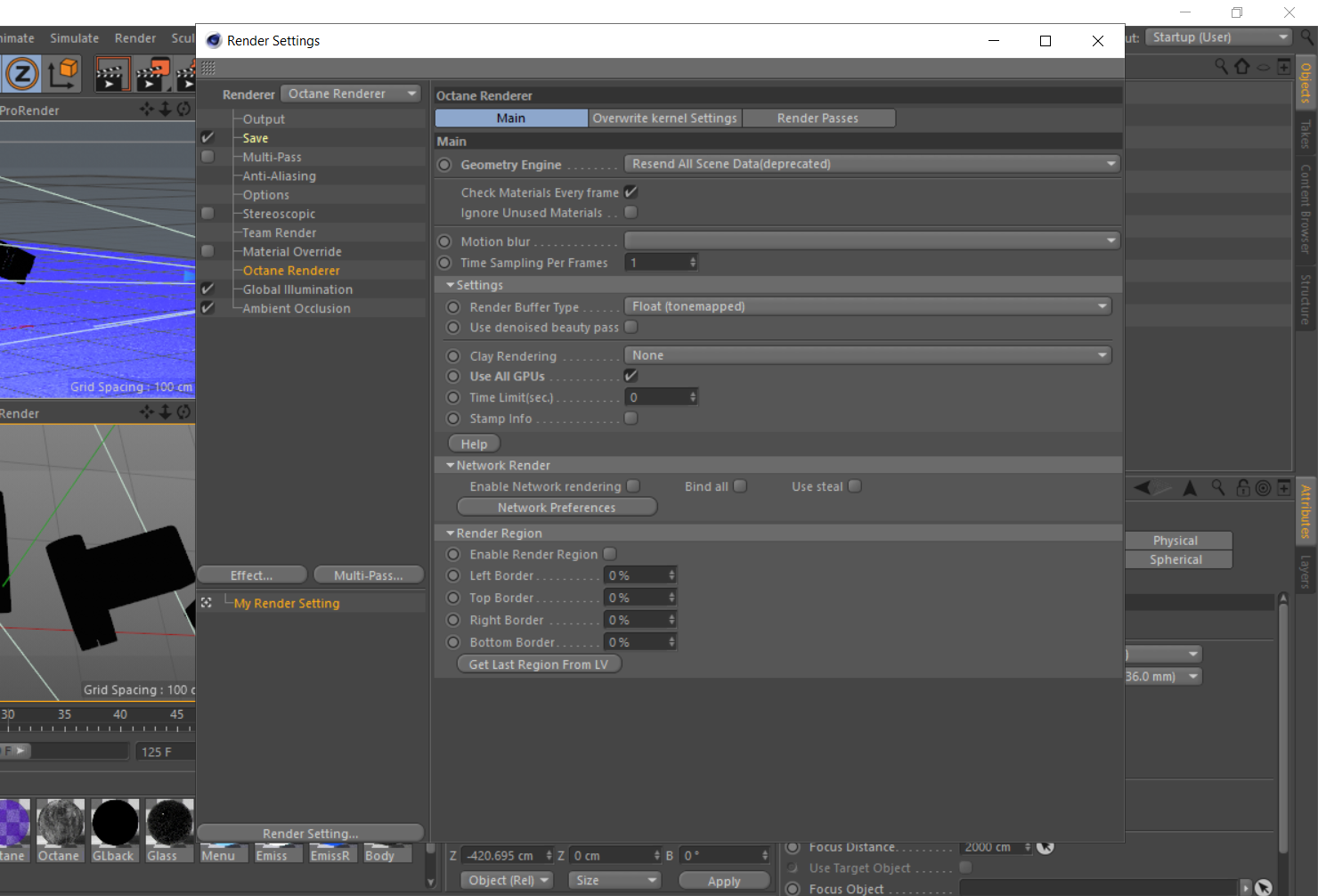Collapse the Render Region section
The height and width of the screenshot is (896, 1318).
[451, 533]
